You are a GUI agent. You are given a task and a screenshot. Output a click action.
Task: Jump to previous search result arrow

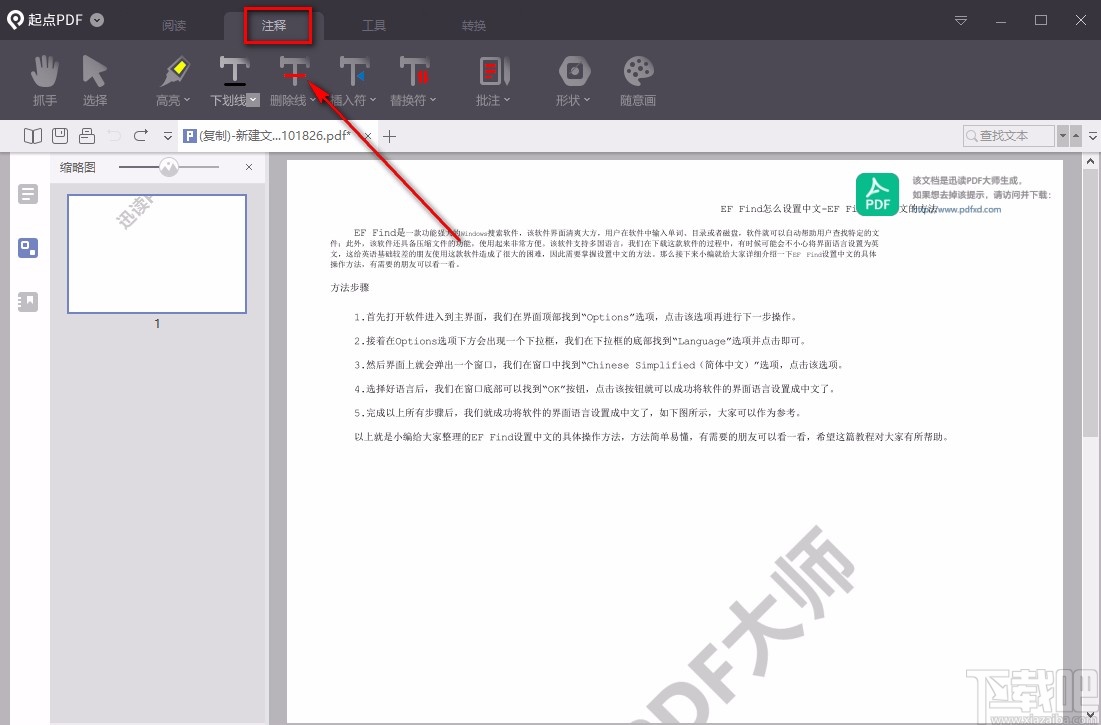click(1075, 135)
